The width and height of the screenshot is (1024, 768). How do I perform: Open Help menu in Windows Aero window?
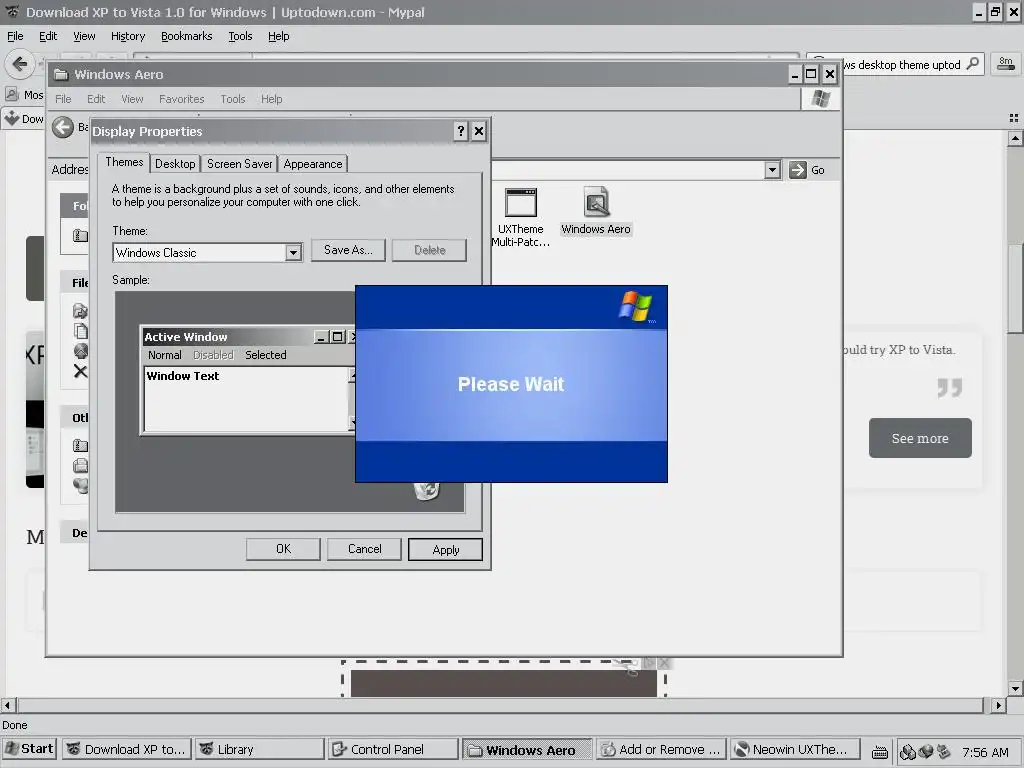point(272,99)
